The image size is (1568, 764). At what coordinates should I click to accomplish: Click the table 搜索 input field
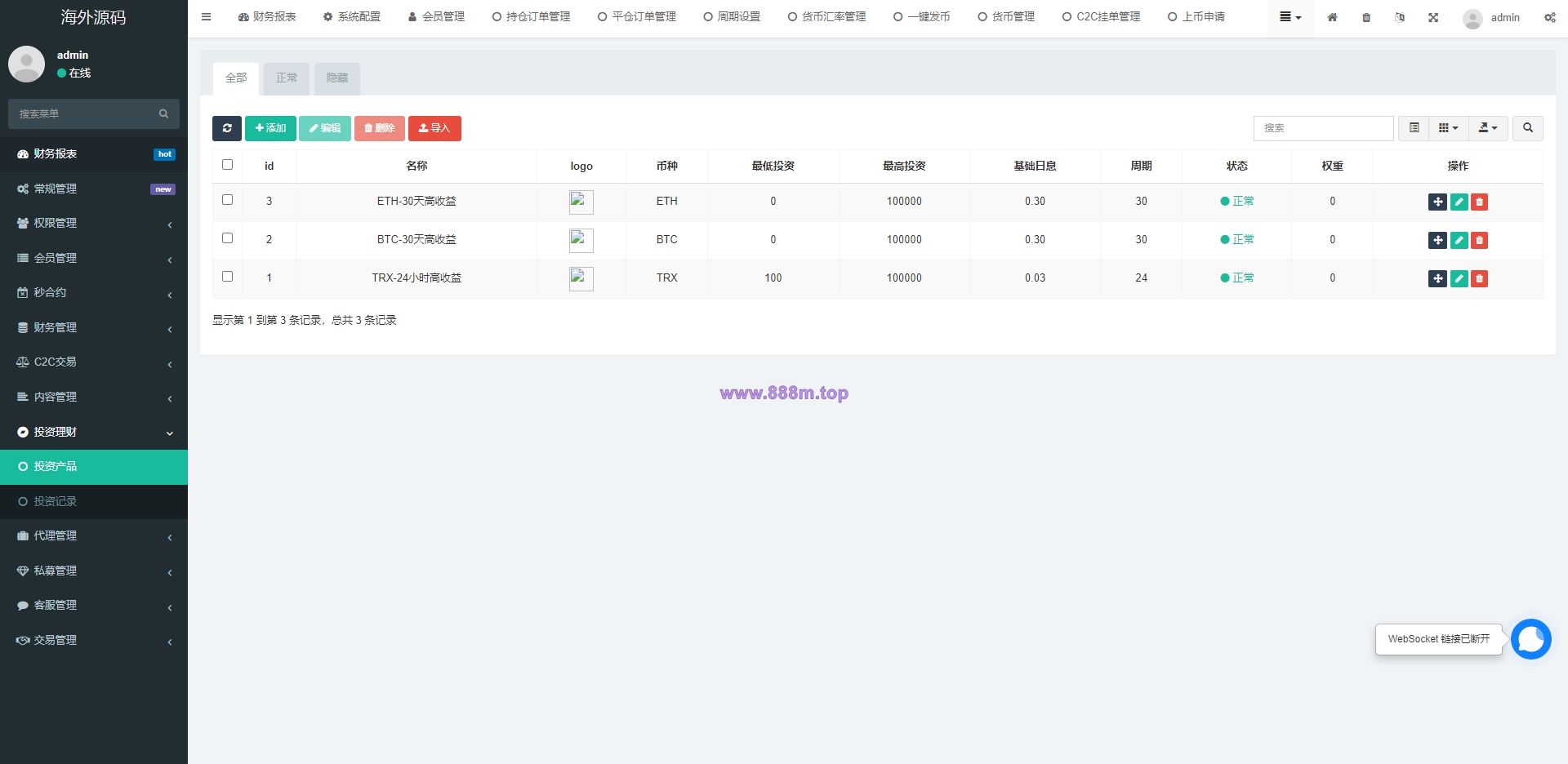point(1323,128)
